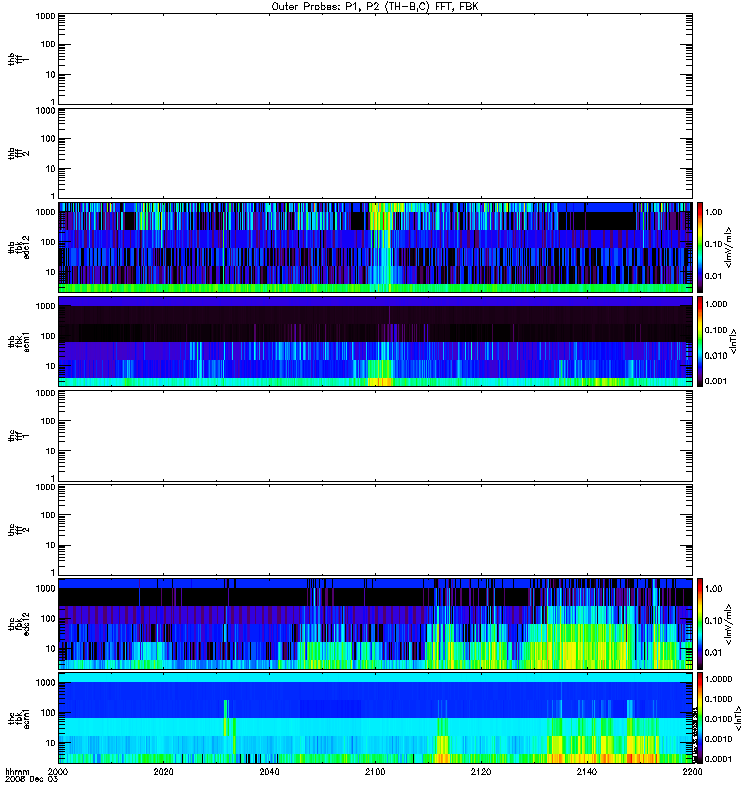Click the thc fbk edc12 mV/m color bar

pos(700,624)
